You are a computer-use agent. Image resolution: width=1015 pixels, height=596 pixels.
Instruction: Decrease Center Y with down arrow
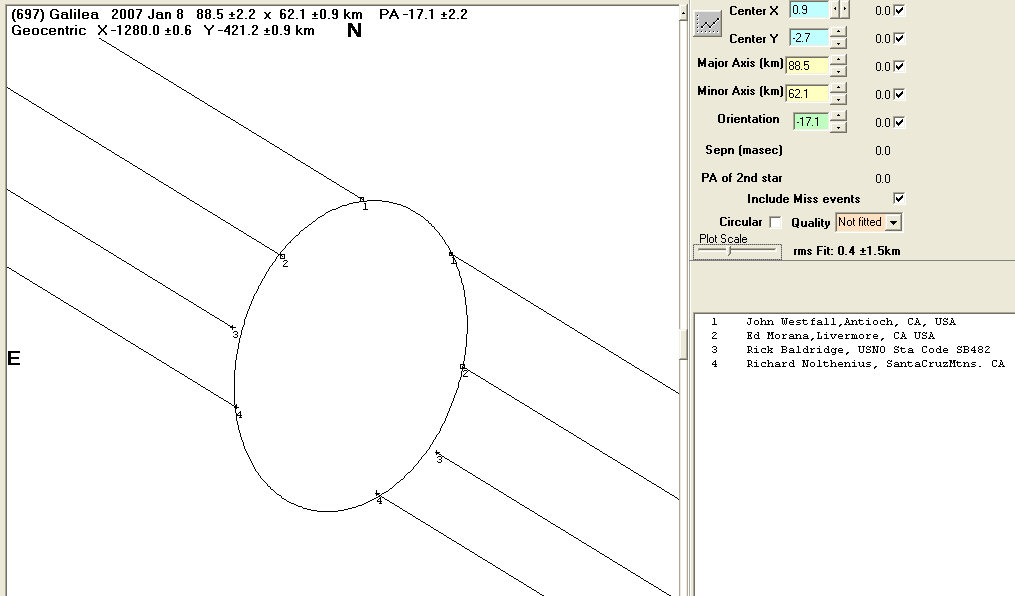(x=838, y=43)
